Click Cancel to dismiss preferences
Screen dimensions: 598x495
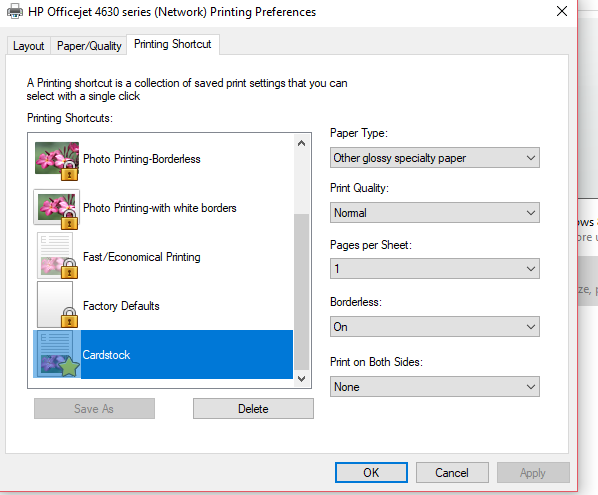click(452, 472)
